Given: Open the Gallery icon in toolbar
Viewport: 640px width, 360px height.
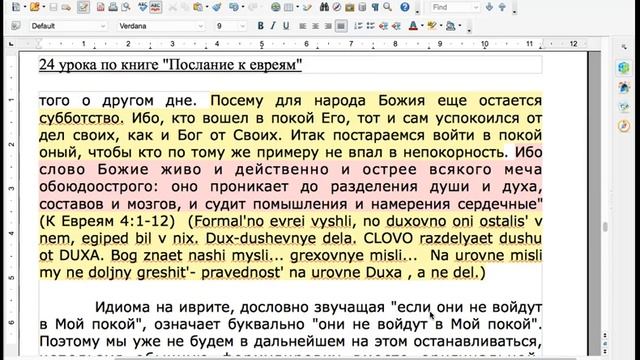Looking at the screenshot, I should click(350, 7).
